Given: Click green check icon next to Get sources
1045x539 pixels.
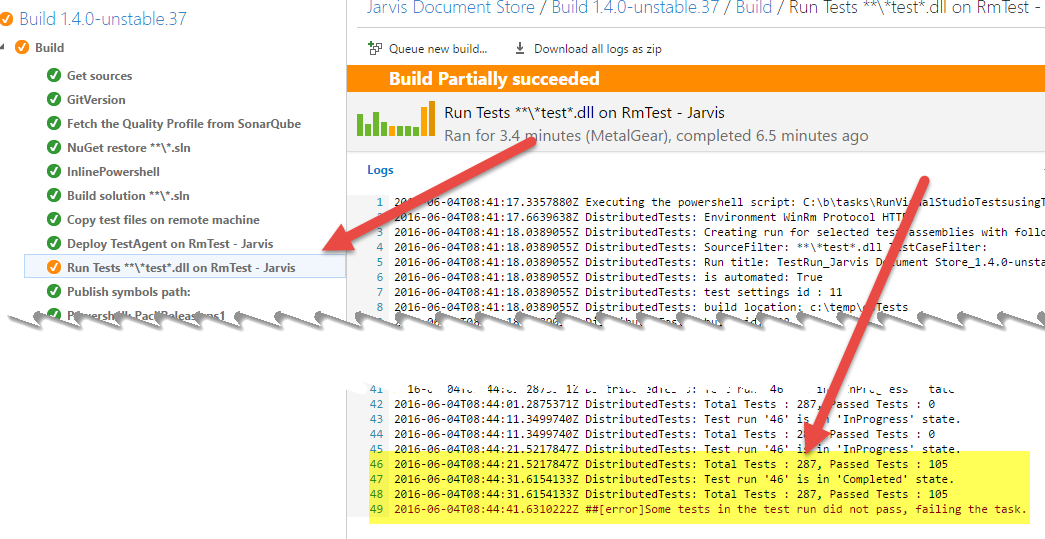Looking at the screenshot, I should [x=54, y=75].
